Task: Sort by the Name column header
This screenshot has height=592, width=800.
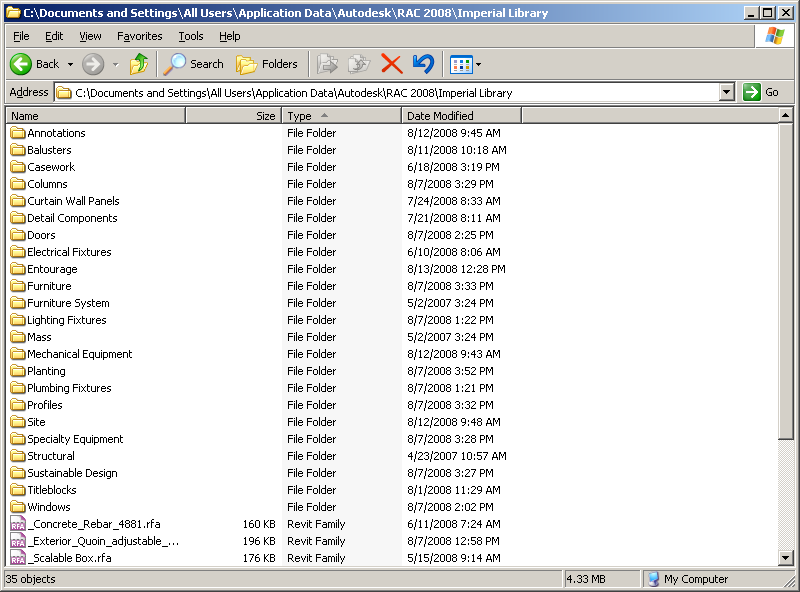Action: coord(96,116)
